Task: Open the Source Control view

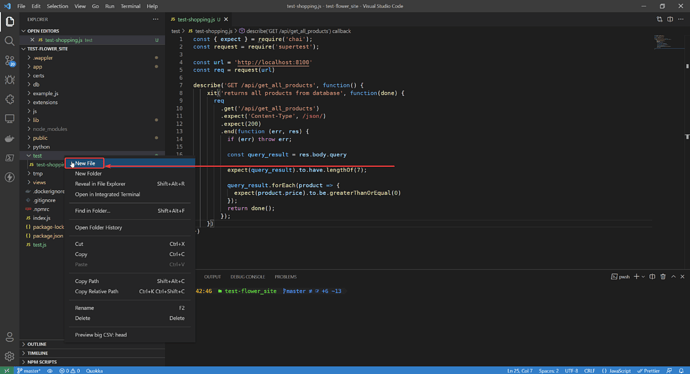Action: (10, 60)
